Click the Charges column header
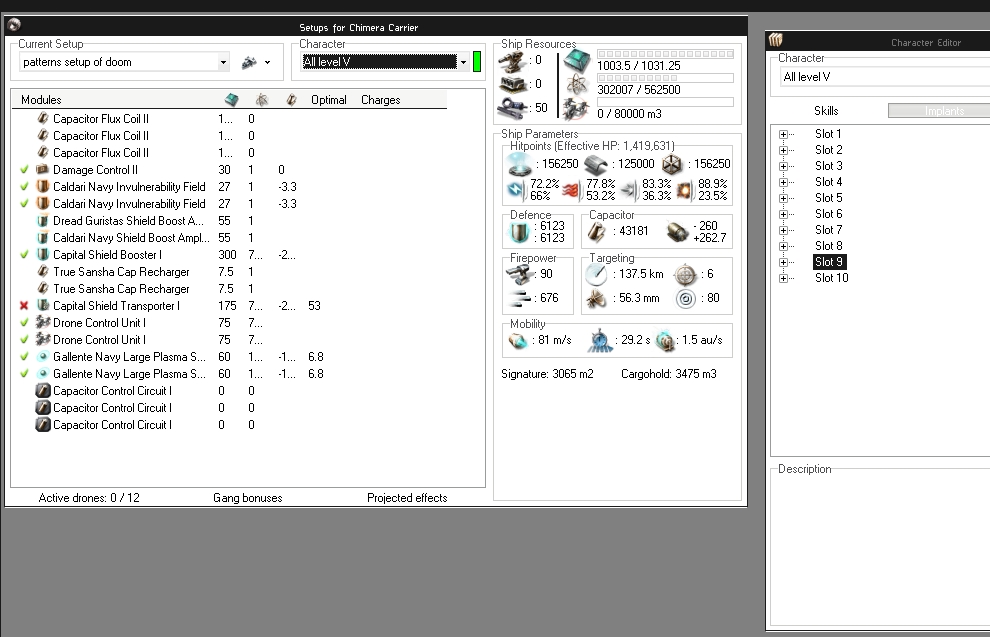 tap(381, 100)
